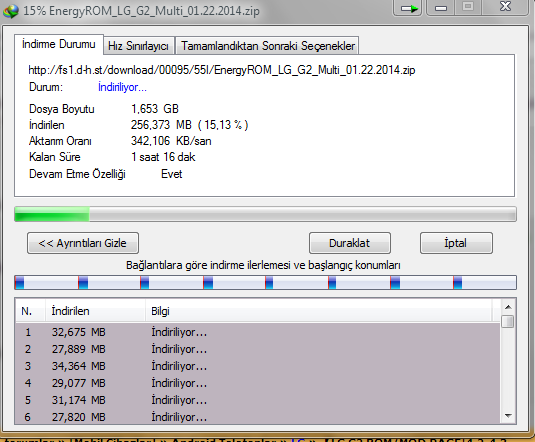This screenshot has height=442, width=535.
Task: Close the EnergyROM download window
Action: (505, 7)
